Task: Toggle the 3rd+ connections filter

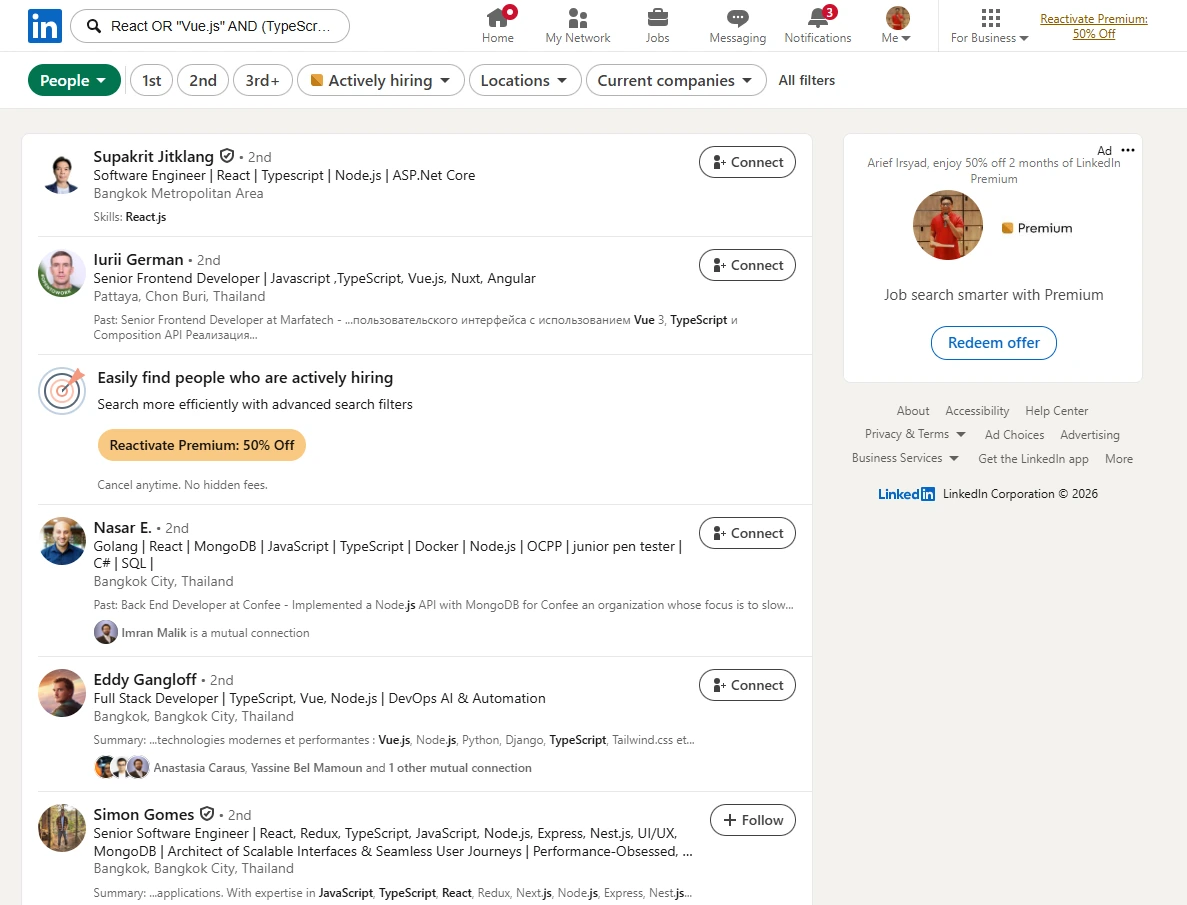Action: [x=263, y=80]
